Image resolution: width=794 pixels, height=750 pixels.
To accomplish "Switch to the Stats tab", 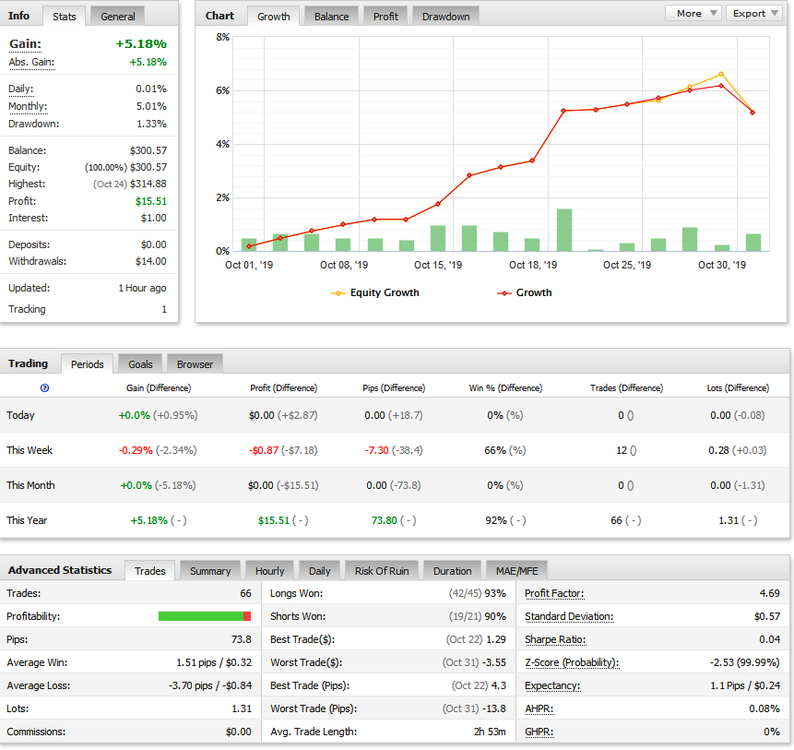I will 64,17.
